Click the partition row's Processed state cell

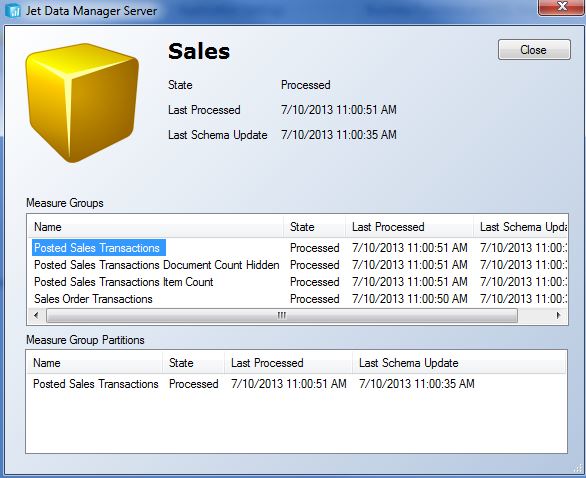point(194,384)
